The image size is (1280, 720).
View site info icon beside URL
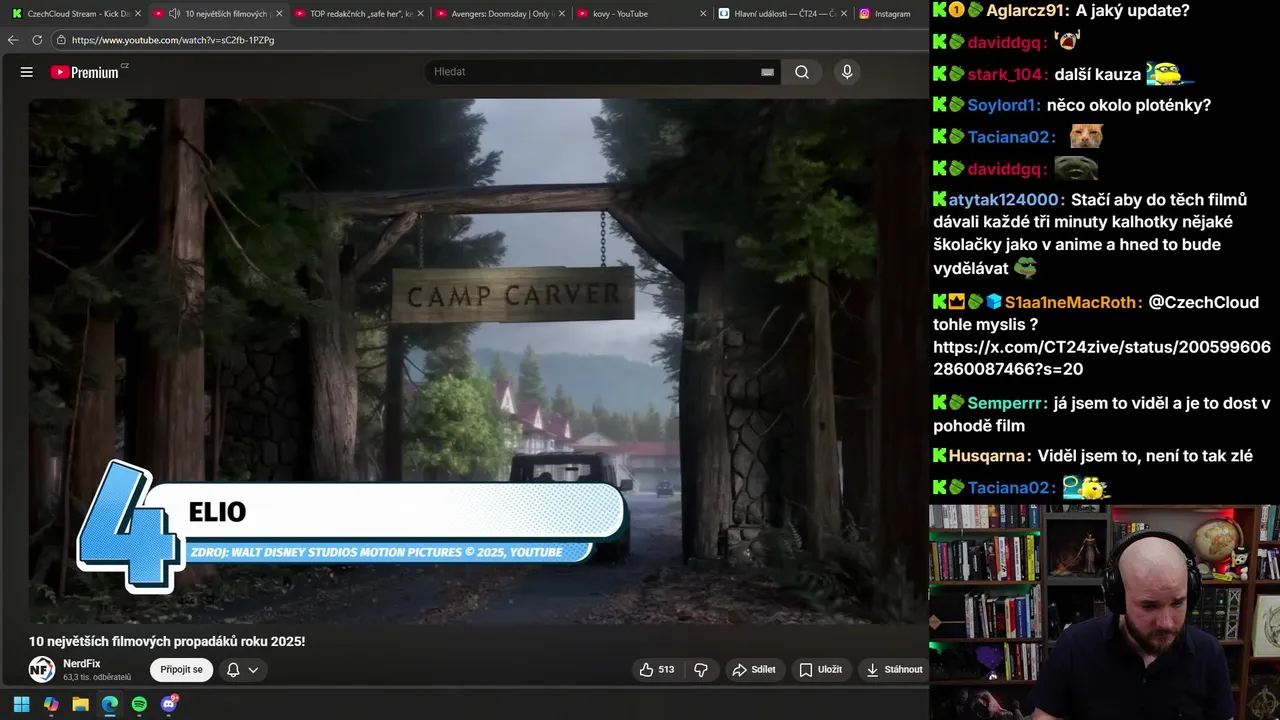coord(61,40)
